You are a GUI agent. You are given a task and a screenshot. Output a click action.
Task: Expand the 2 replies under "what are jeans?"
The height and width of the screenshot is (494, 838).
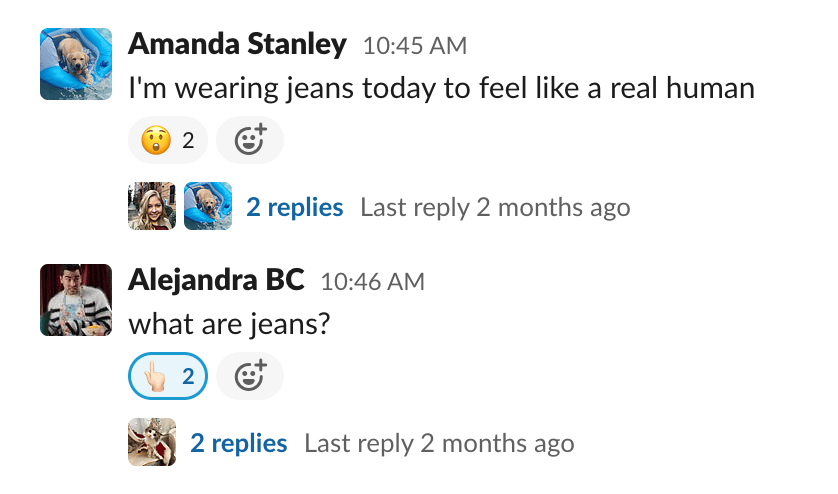tap(239, 443)
